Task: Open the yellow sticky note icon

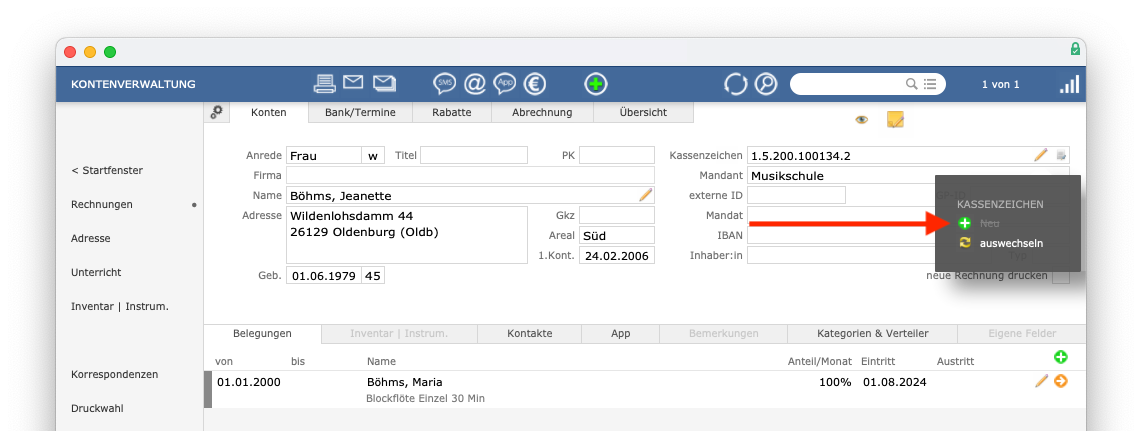Action: (895, 119)
